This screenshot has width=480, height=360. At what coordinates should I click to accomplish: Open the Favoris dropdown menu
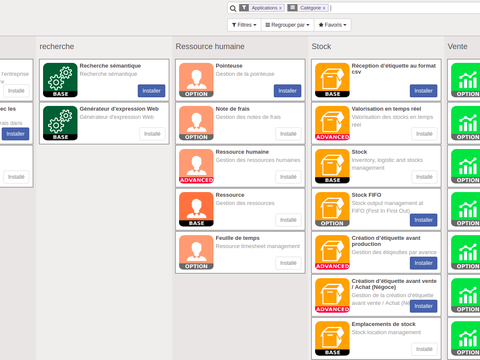point(332,25)
